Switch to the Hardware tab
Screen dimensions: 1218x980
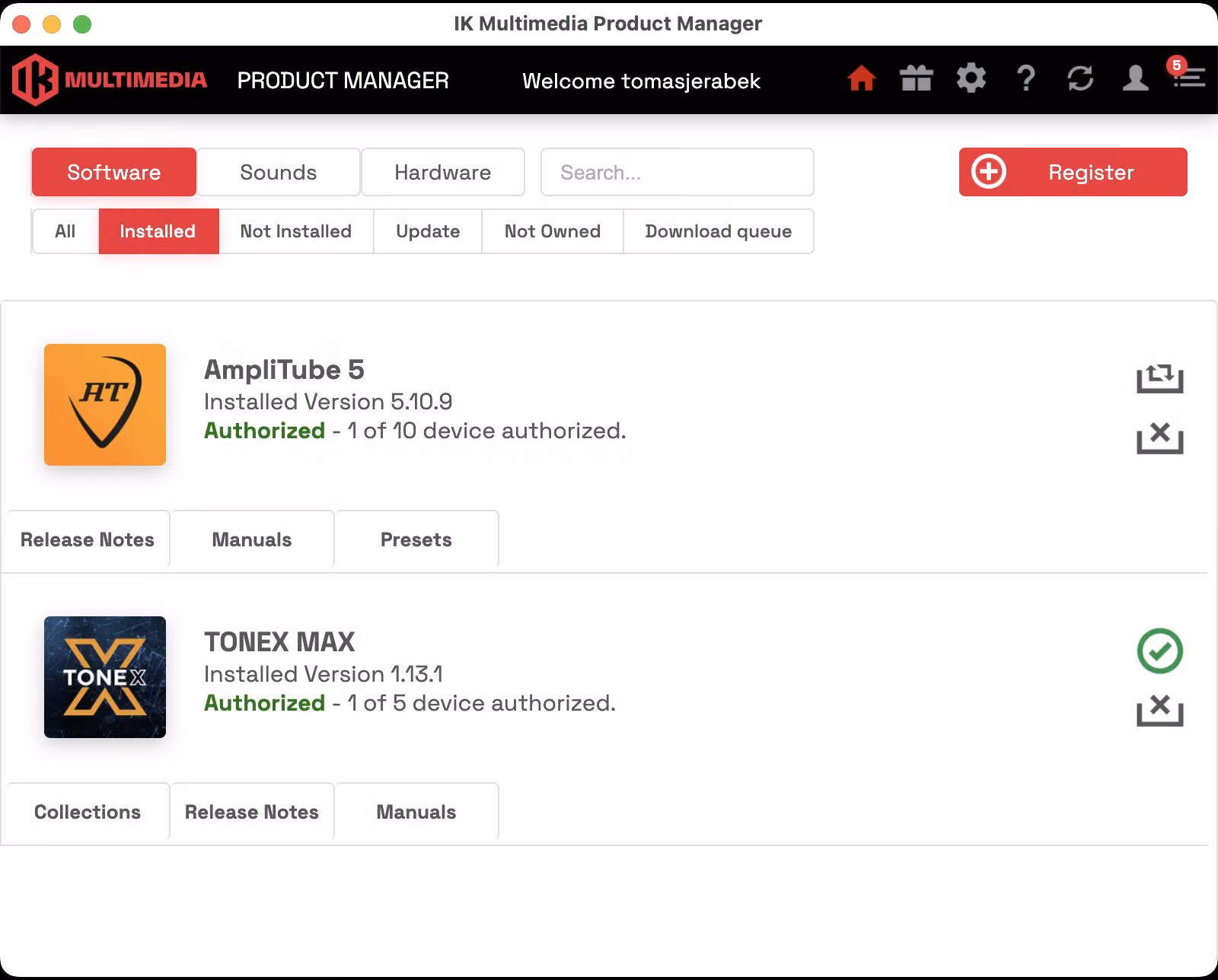tap(443, 172)
